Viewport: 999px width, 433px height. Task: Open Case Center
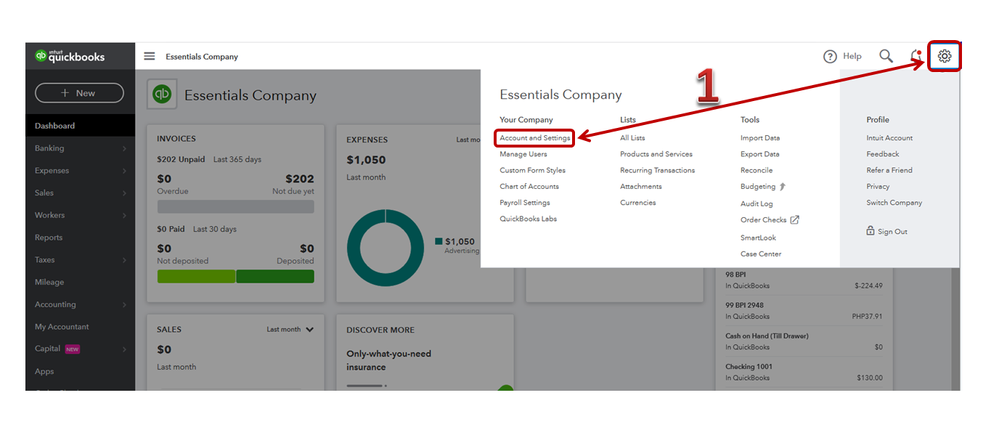761,254
